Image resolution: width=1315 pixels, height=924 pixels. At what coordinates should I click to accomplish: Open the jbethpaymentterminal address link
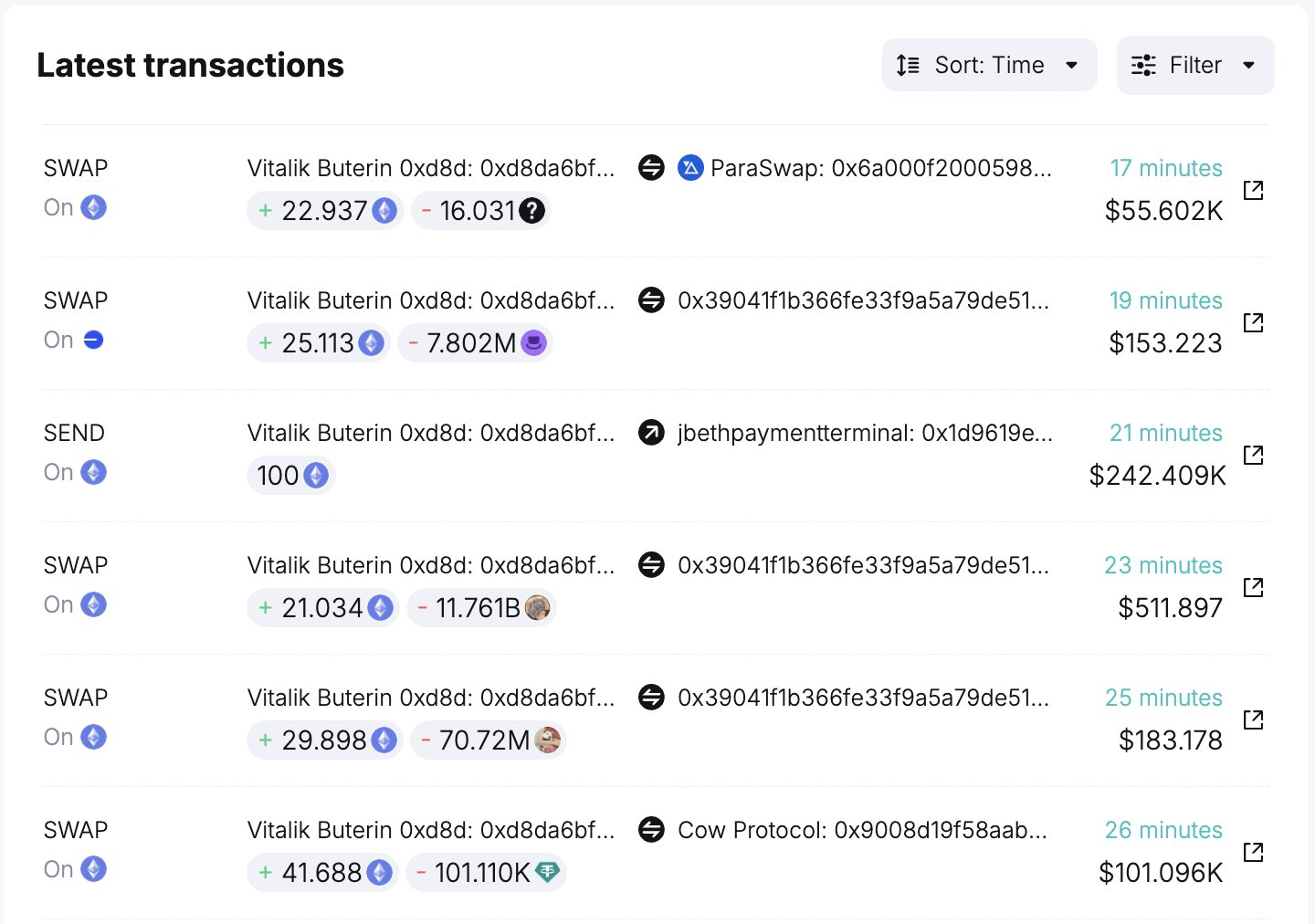(865, 433)
